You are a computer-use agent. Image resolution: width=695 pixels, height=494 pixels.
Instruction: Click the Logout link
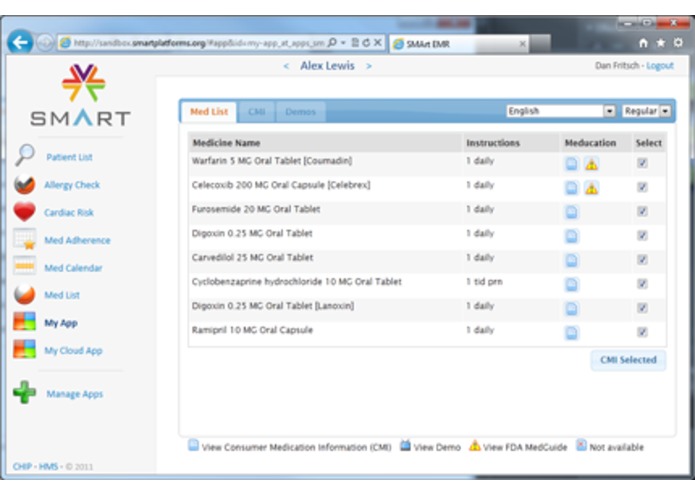[660, 66]
